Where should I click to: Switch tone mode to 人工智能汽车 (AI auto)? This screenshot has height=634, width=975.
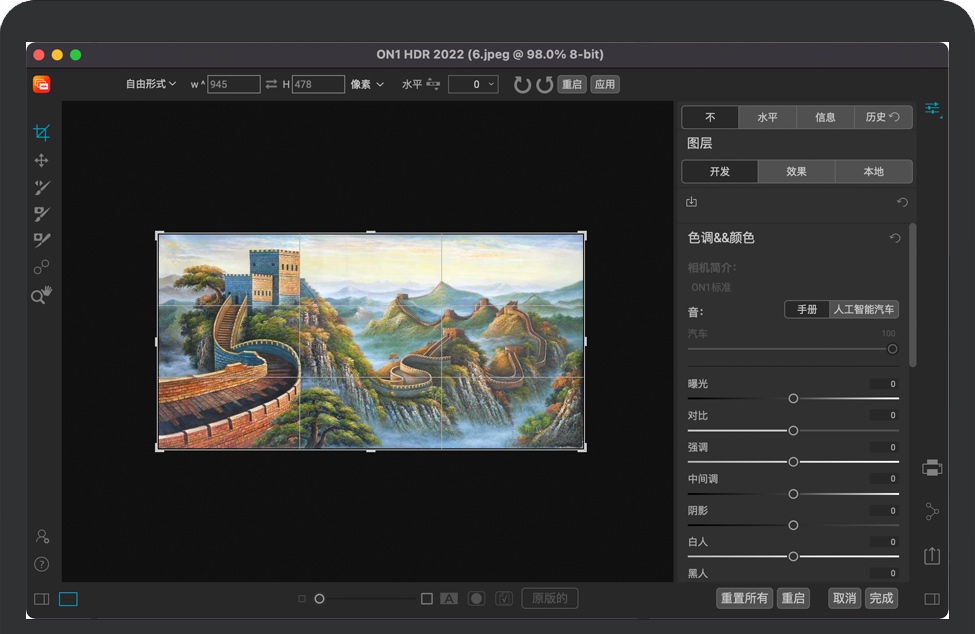864,310
